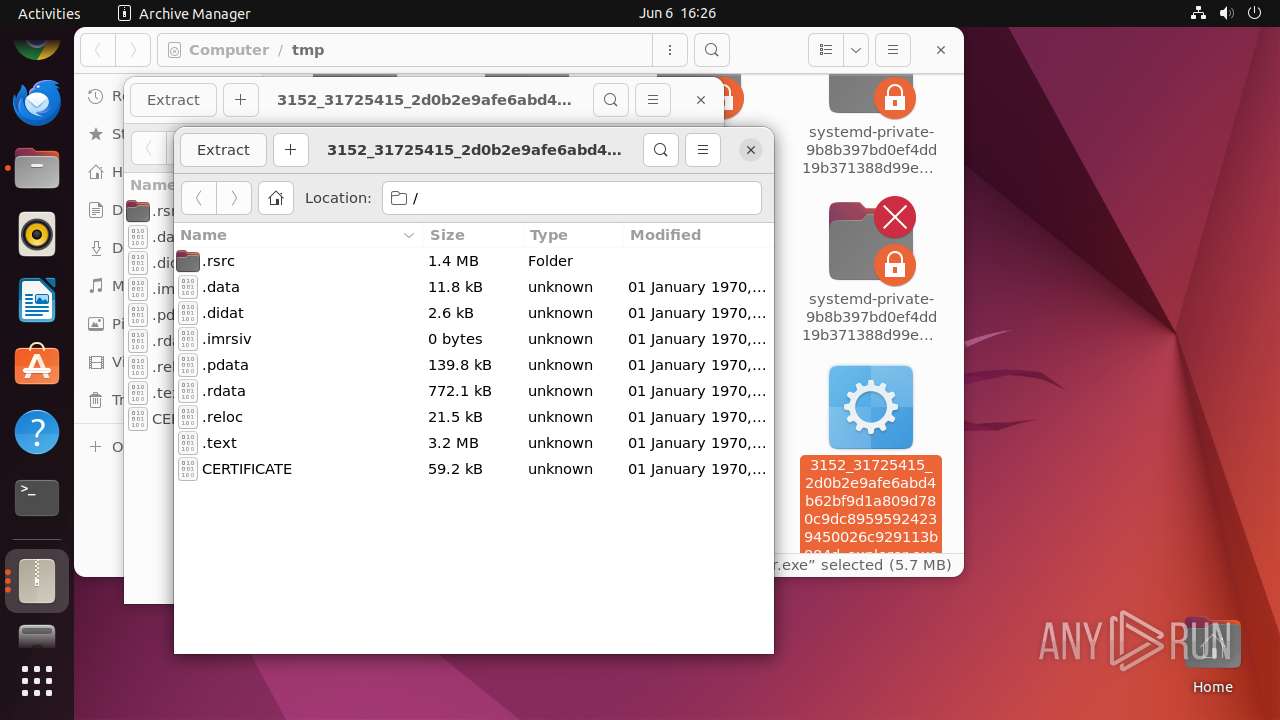Screen dimensions: 1280x720
Task: Click 772.1 kB size value
Action: tap(460, 391)
